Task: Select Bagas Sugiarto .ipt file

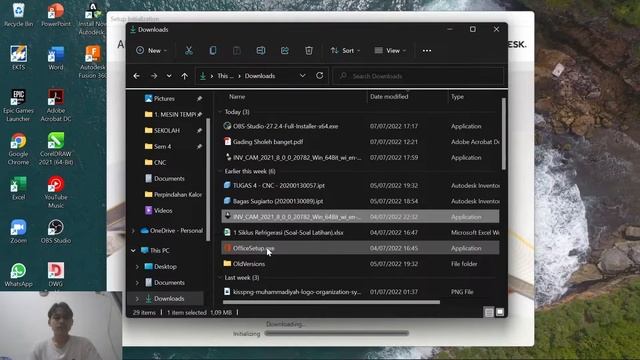Action: point(361,201)
